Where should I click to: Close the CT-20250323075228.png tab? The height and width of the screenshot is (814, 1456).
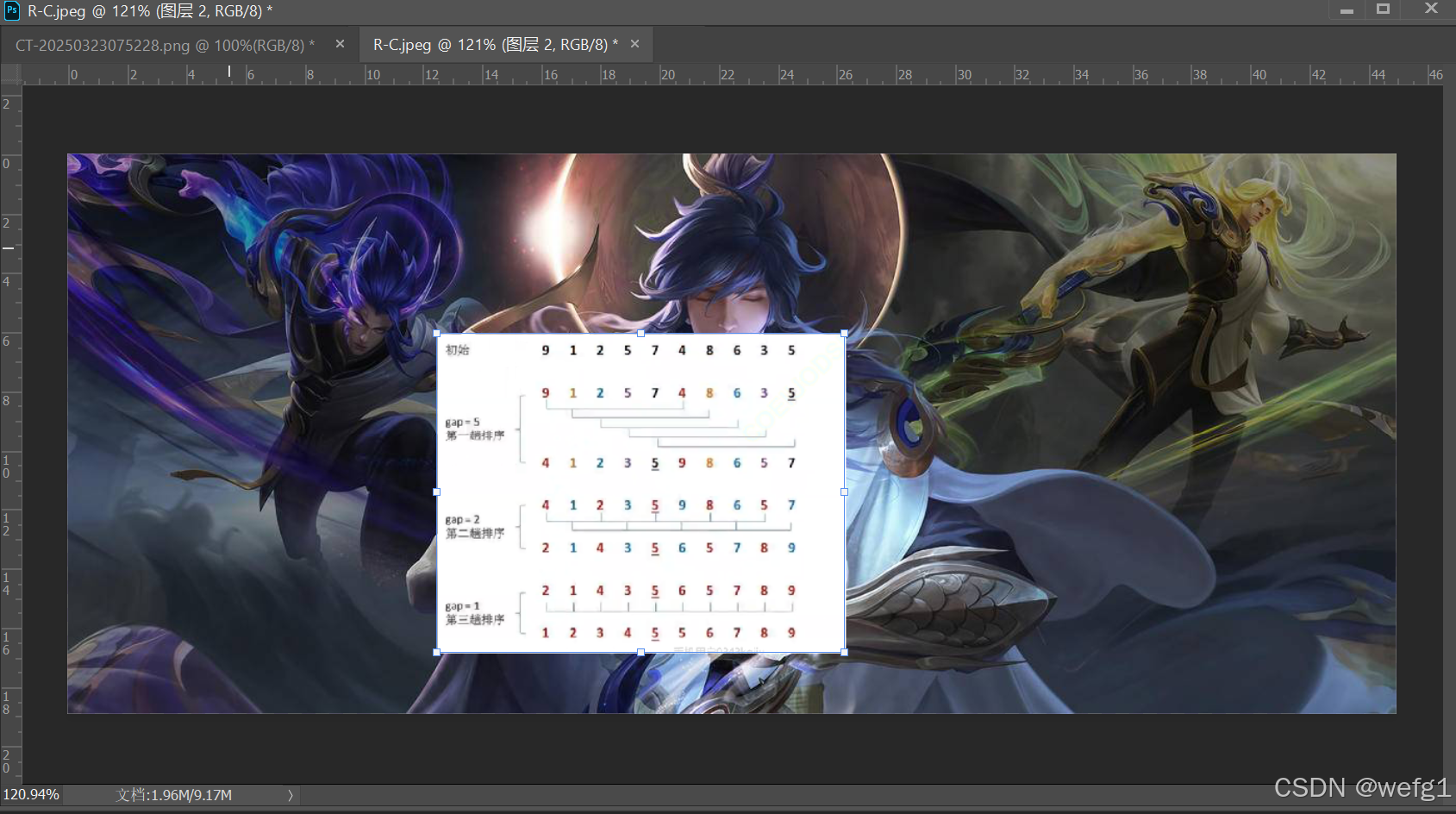(340, 44)
